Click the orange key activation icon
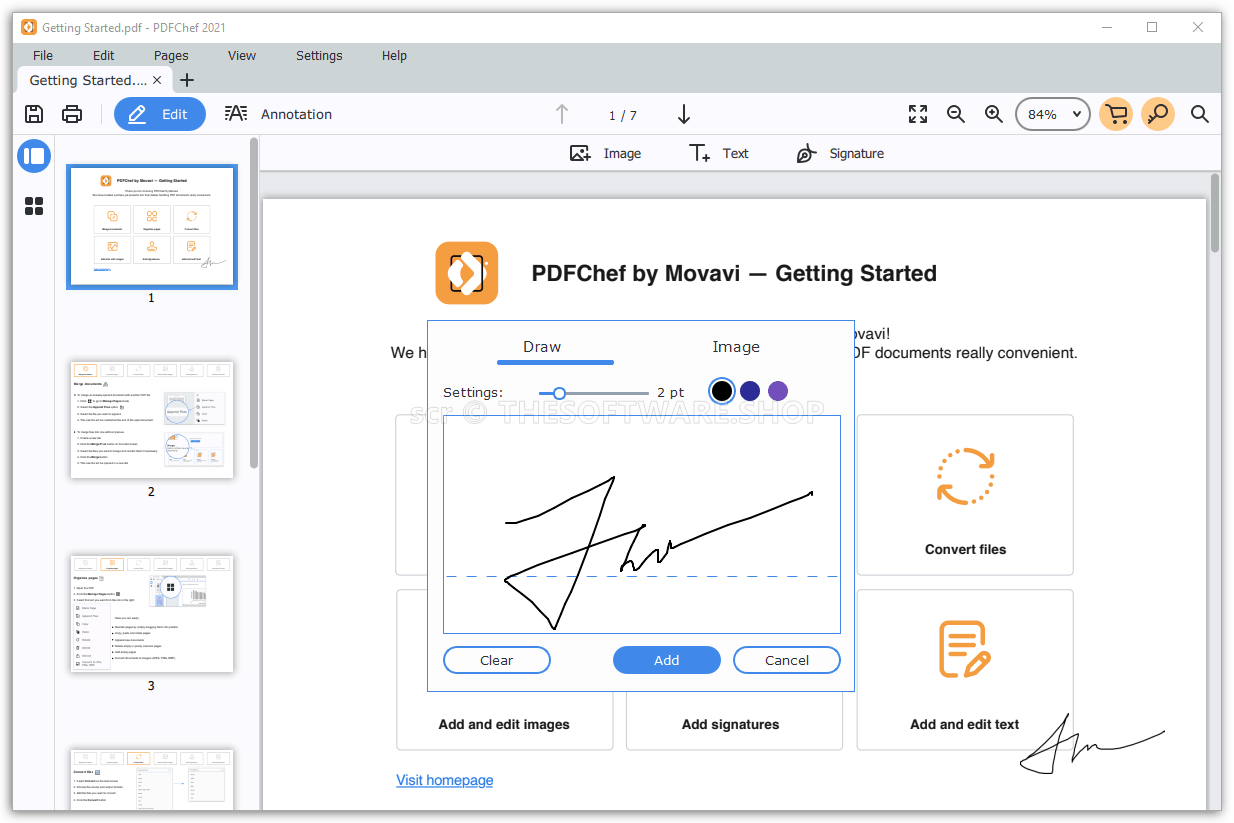Screen dimensions: 1234x823 point(1158,114)
